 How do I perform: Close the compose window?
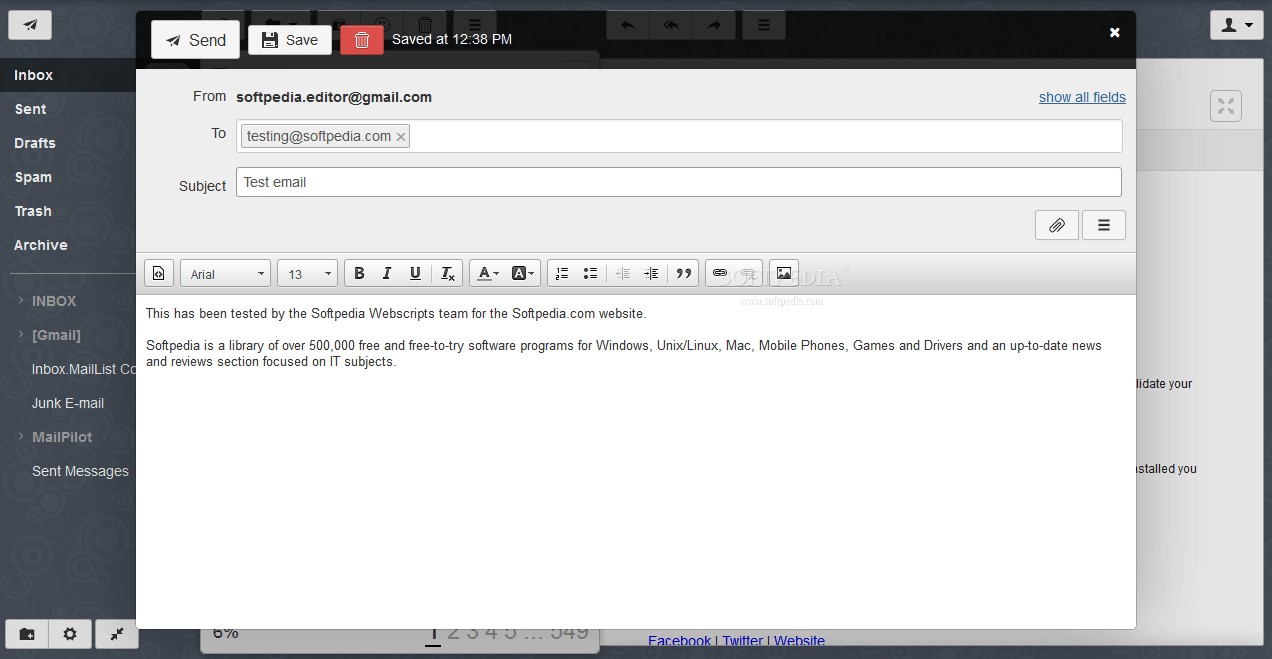tap(1115, 33)
